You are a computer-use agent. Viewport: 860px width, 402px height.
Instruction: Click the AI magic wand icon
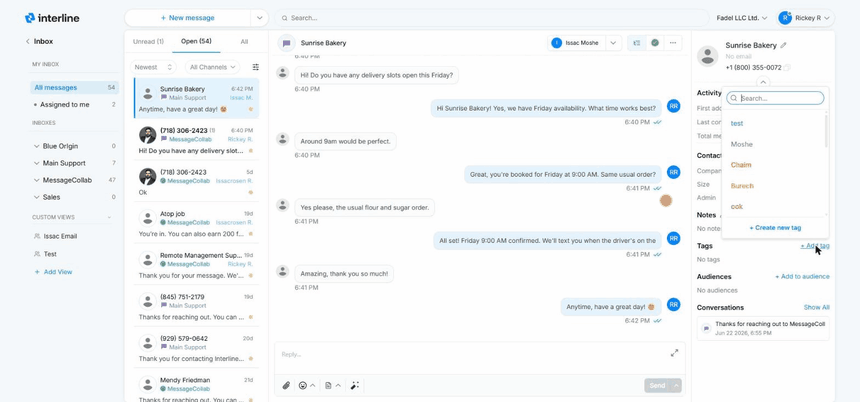pos(355,386)
